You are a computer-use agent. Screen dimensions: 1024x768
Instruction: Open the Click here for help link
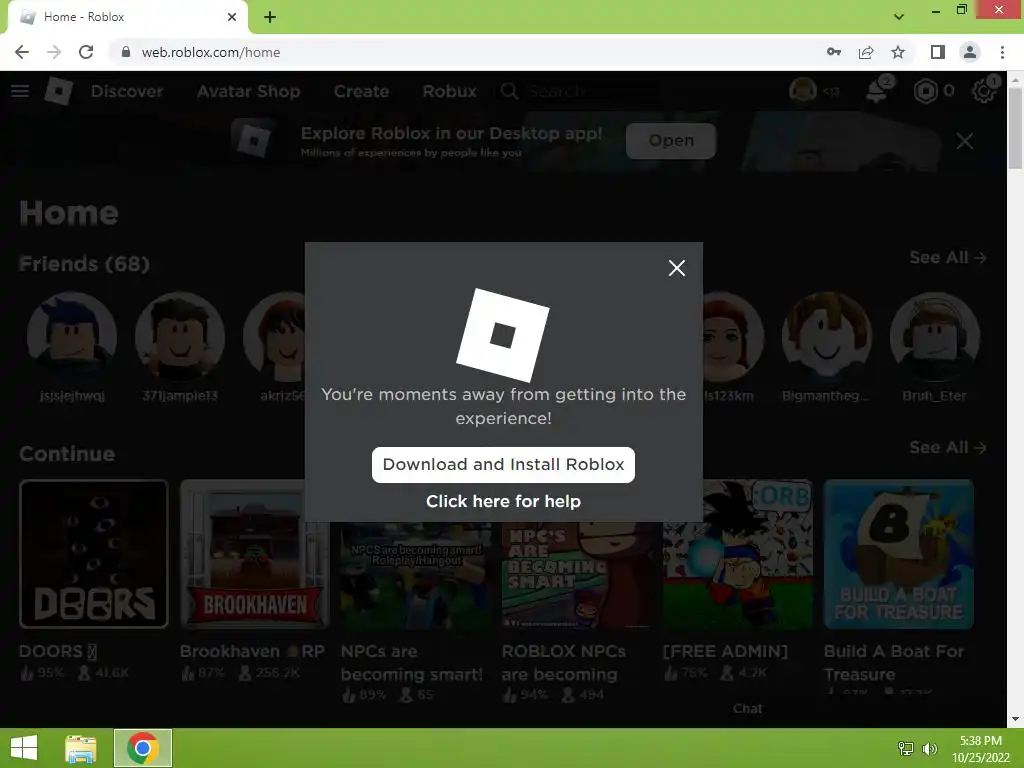503,501
